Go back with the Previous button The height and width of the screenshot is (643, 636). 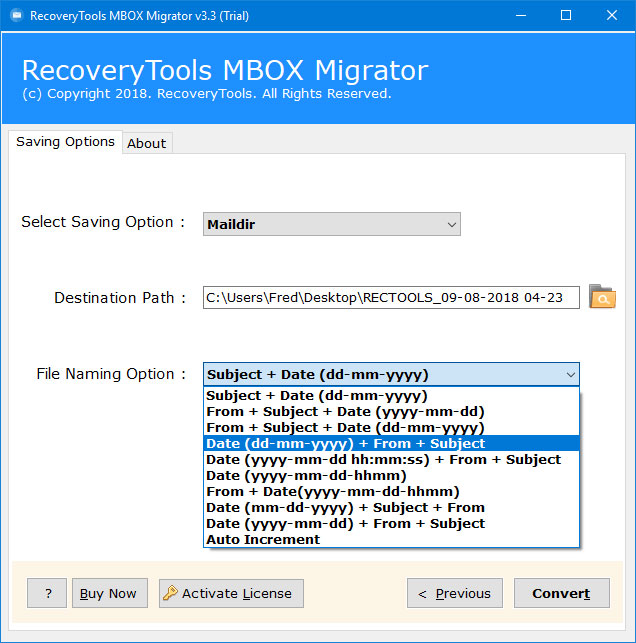pyautogui.click(x=454, y=593)
